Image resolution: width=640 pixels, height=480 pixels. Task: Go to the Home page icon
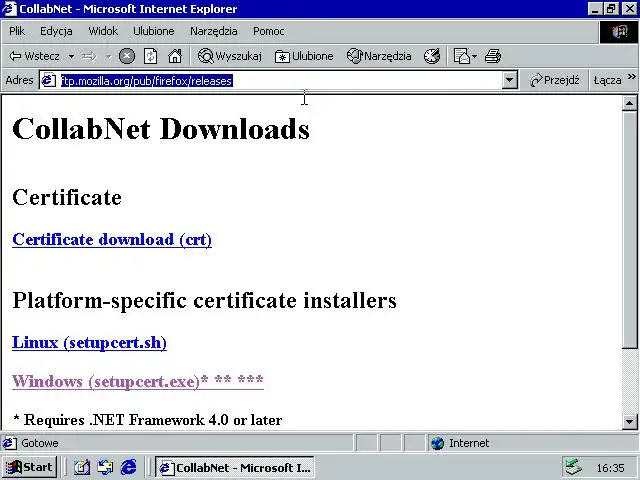click(175, 56)
